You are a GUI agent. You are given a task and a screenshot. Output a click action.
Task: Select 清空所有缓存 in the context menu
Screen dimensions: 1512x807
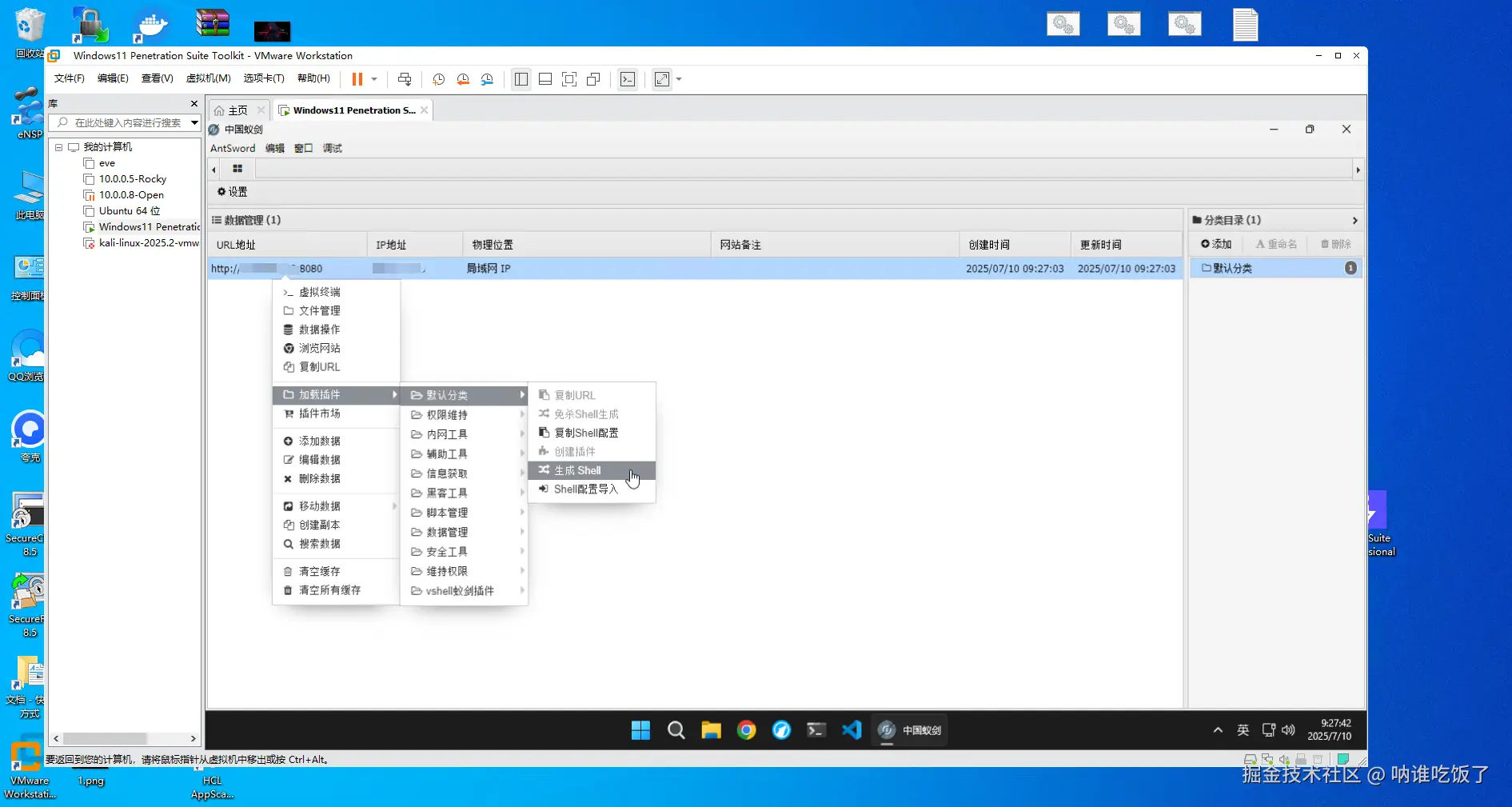pyautogui.click(x=336, y=590)
